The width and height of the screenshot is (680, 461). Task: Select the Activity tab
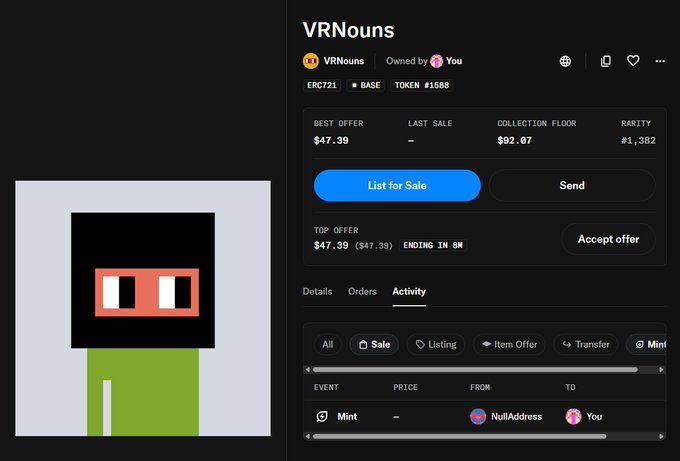409,291
